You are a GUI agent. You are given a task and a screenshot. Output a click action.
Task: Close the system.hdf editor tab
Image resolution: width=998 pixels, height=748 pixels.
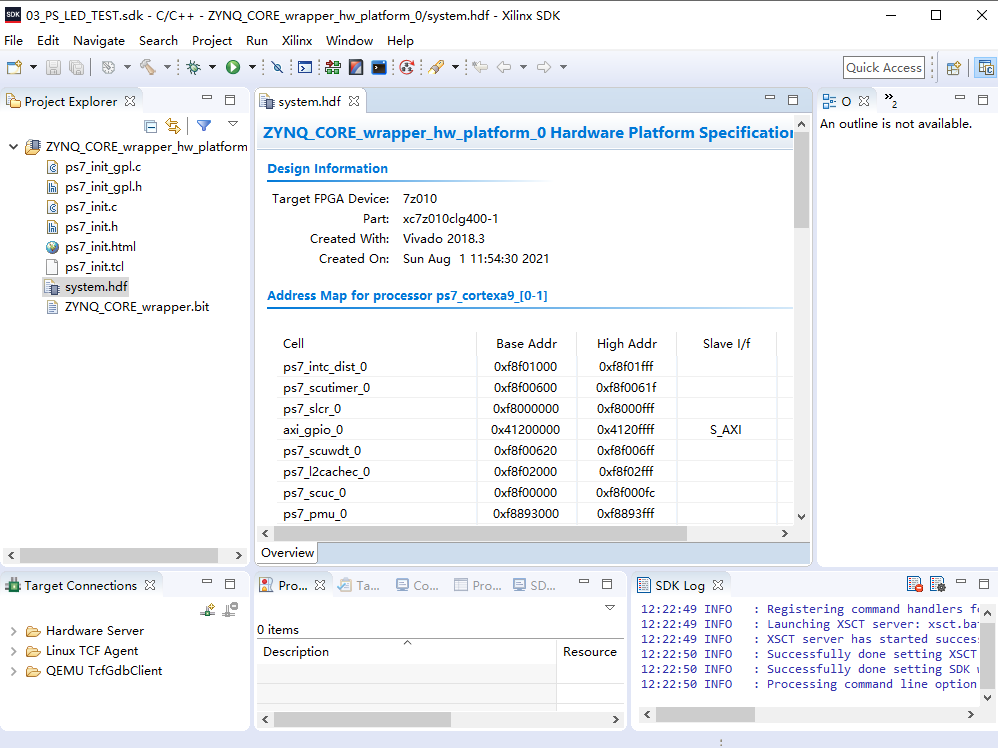pos(355,101)
